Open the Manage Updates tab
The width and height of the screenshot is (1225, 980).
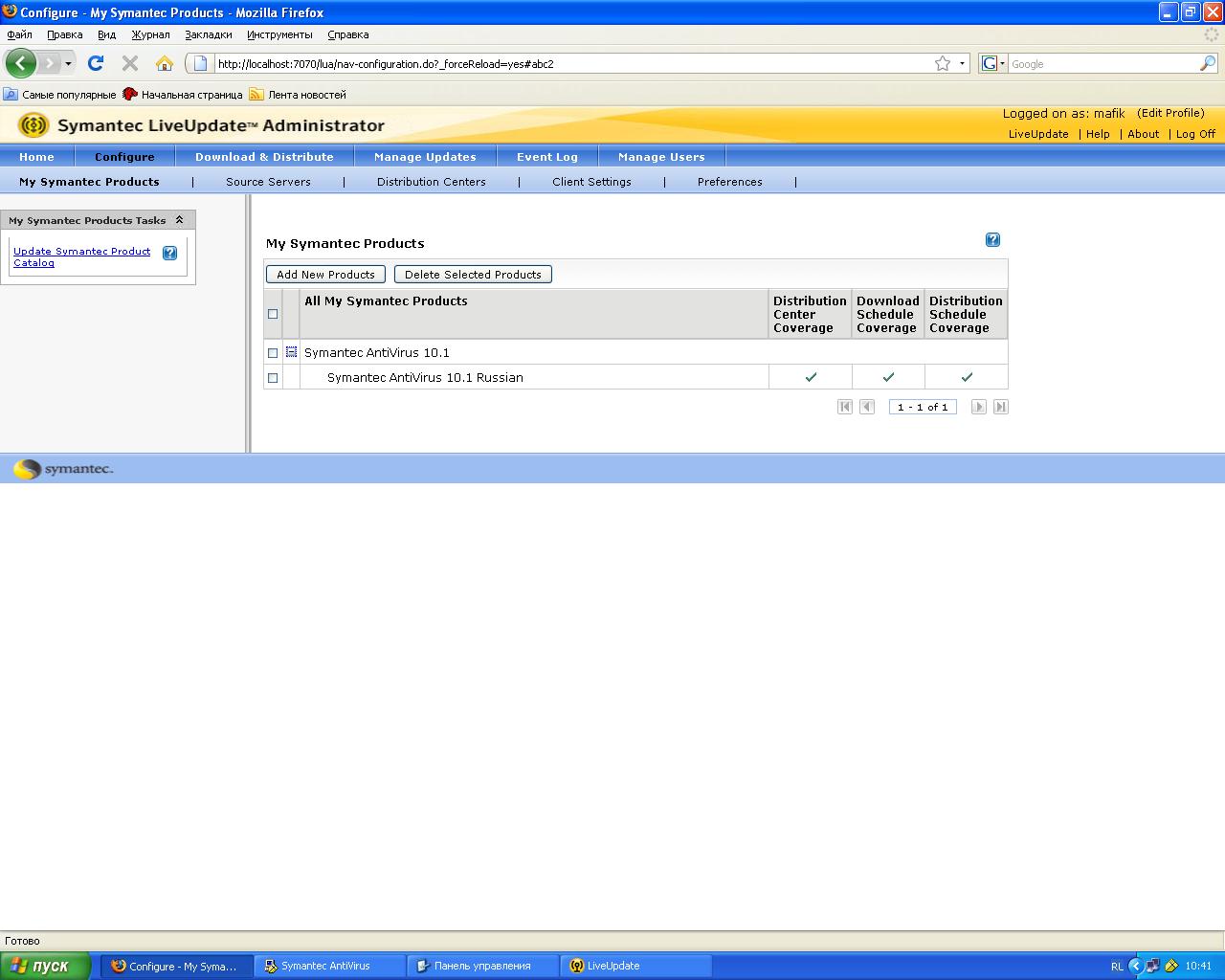coord(425,157)
